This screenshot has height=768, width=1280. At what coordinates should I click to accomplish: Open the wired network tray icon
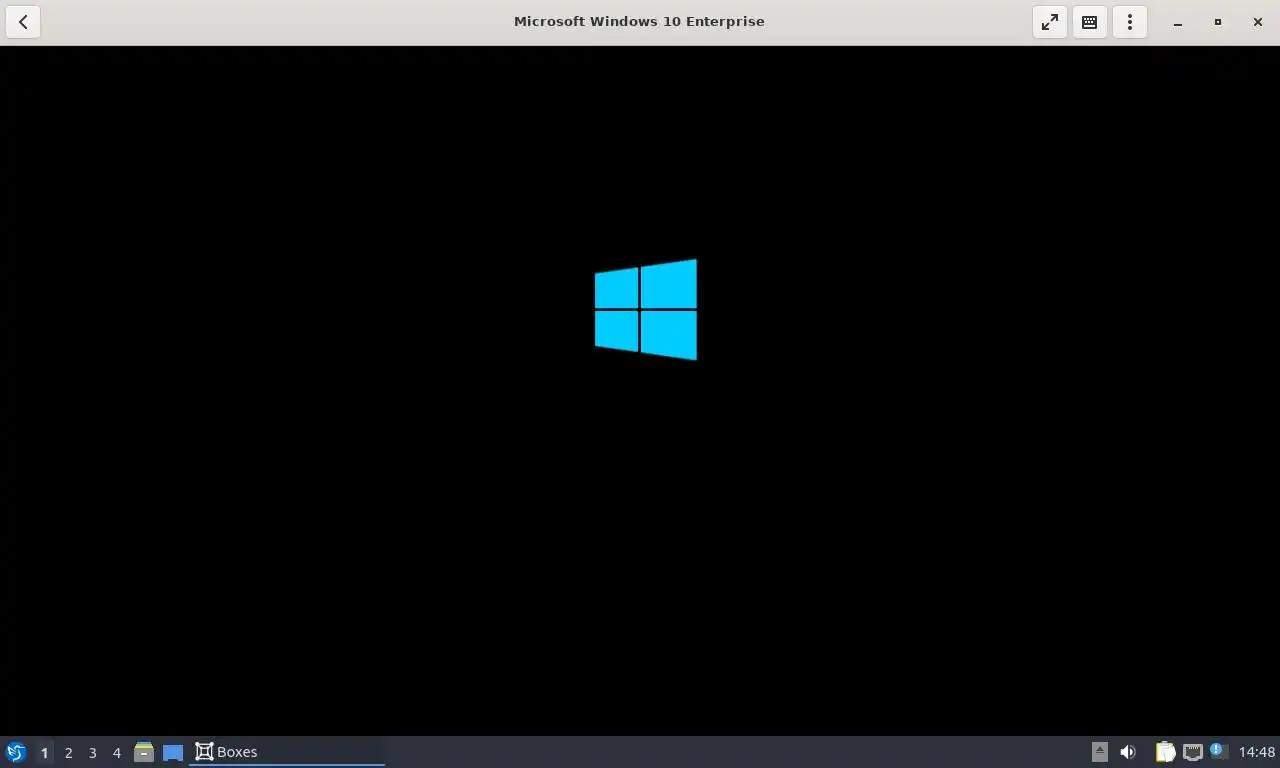(x=1192, y=752)
